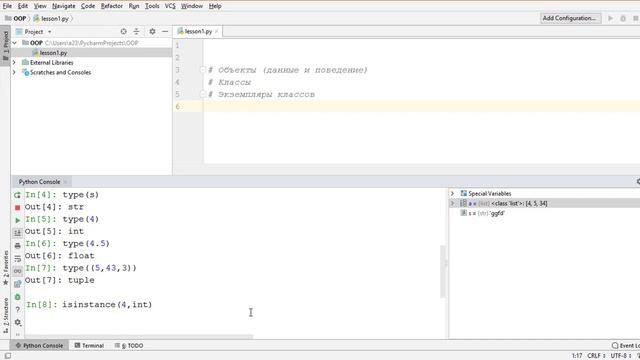Open the Edit menu

pyautogui.click(x=23, y=6)
